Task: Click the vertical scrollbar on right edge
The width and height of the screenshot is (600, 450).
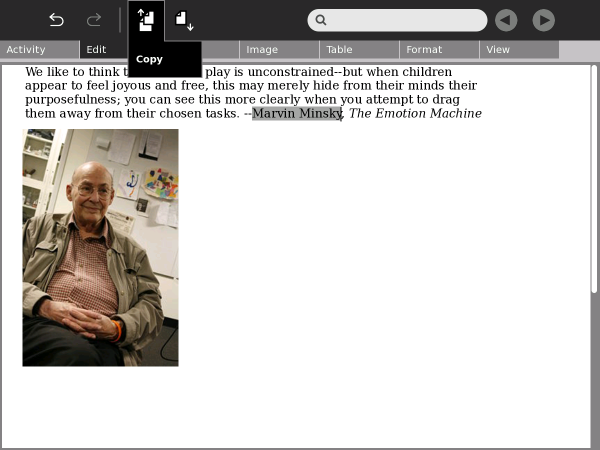Action: [594, 250]
